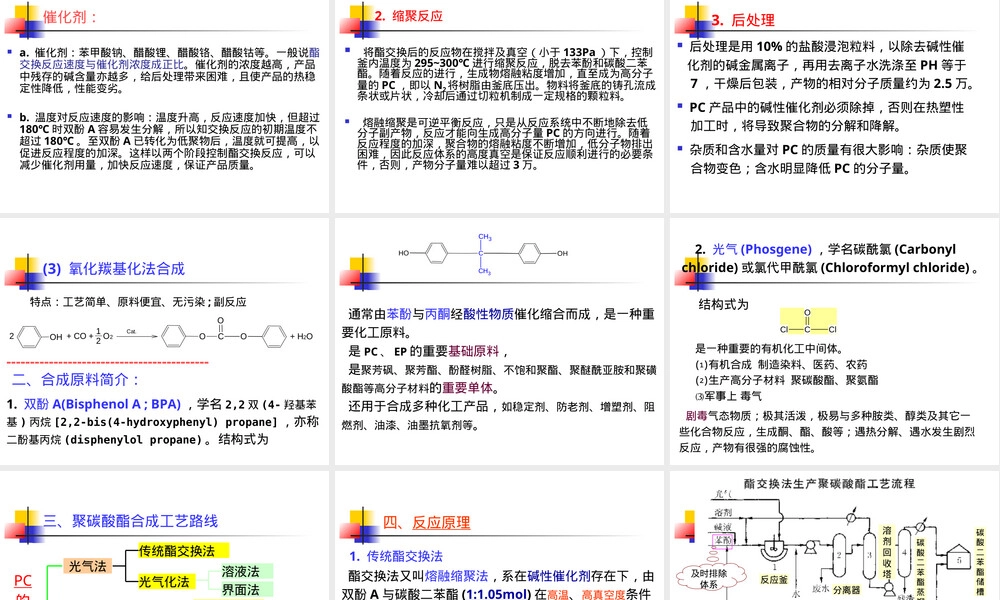
Task: Open the slide showing the bisphenol A structure
Action: click(x=499, y=342)
